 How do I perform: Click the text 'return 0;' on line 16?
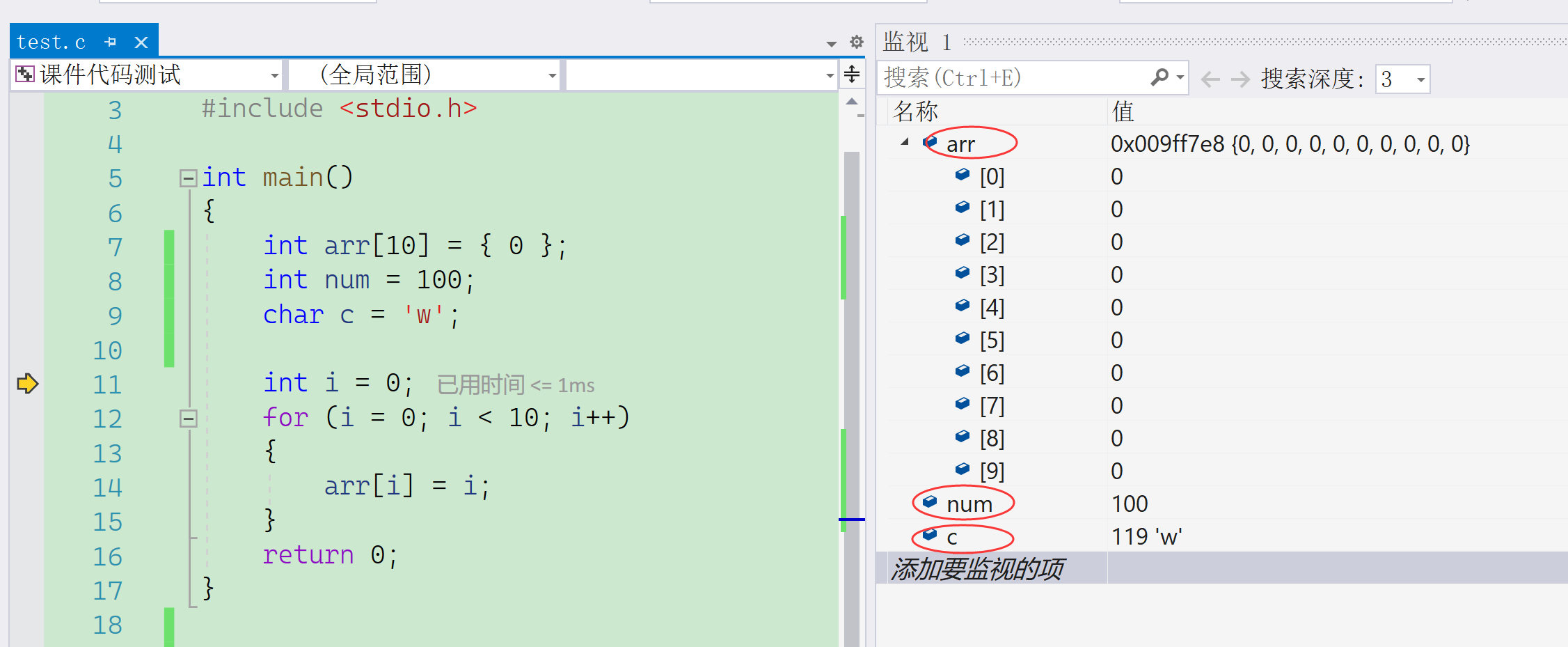(331, 555)
